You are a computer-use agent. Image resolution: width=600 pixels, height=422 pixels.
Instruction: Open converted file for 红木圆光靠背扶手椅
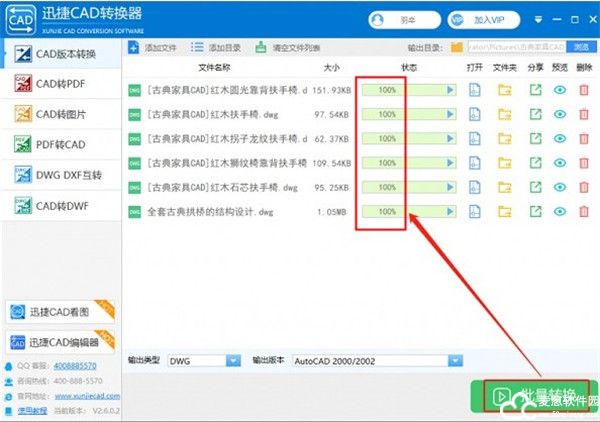(x=474, y=90)
